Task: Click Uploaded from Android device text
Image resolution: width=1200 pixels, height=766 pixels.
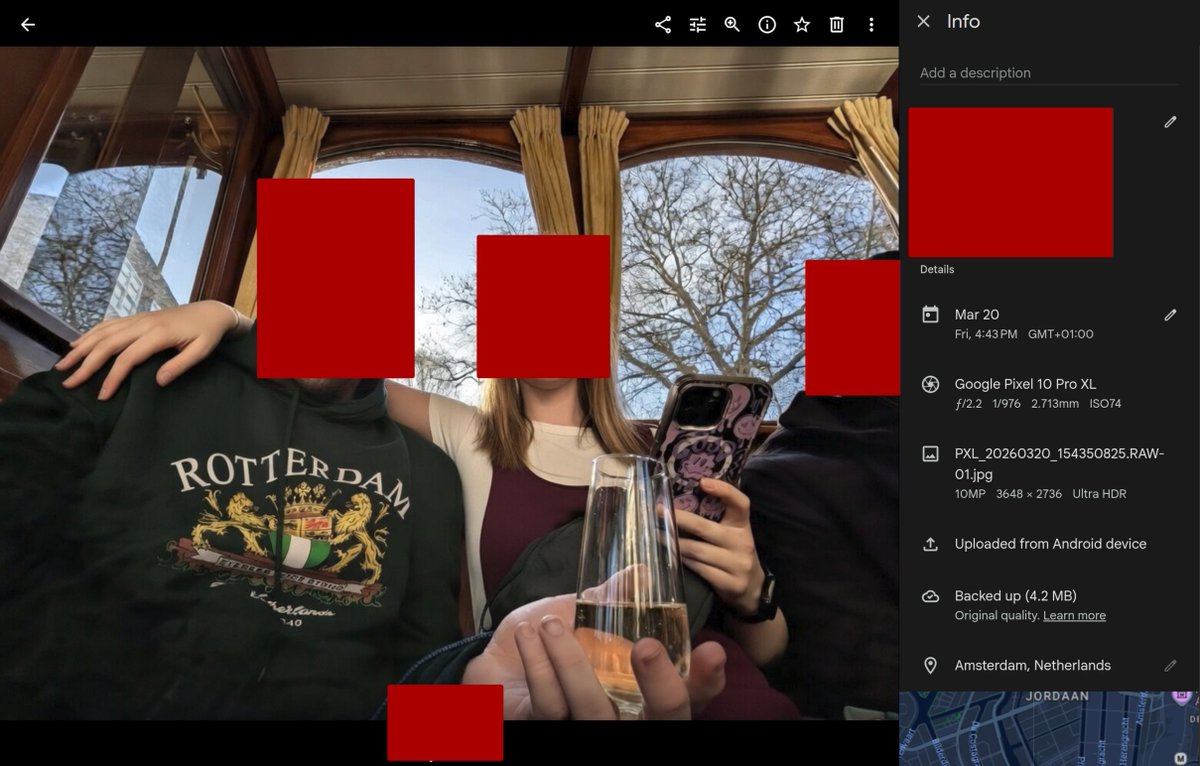Action: [x=1050, y=544]
